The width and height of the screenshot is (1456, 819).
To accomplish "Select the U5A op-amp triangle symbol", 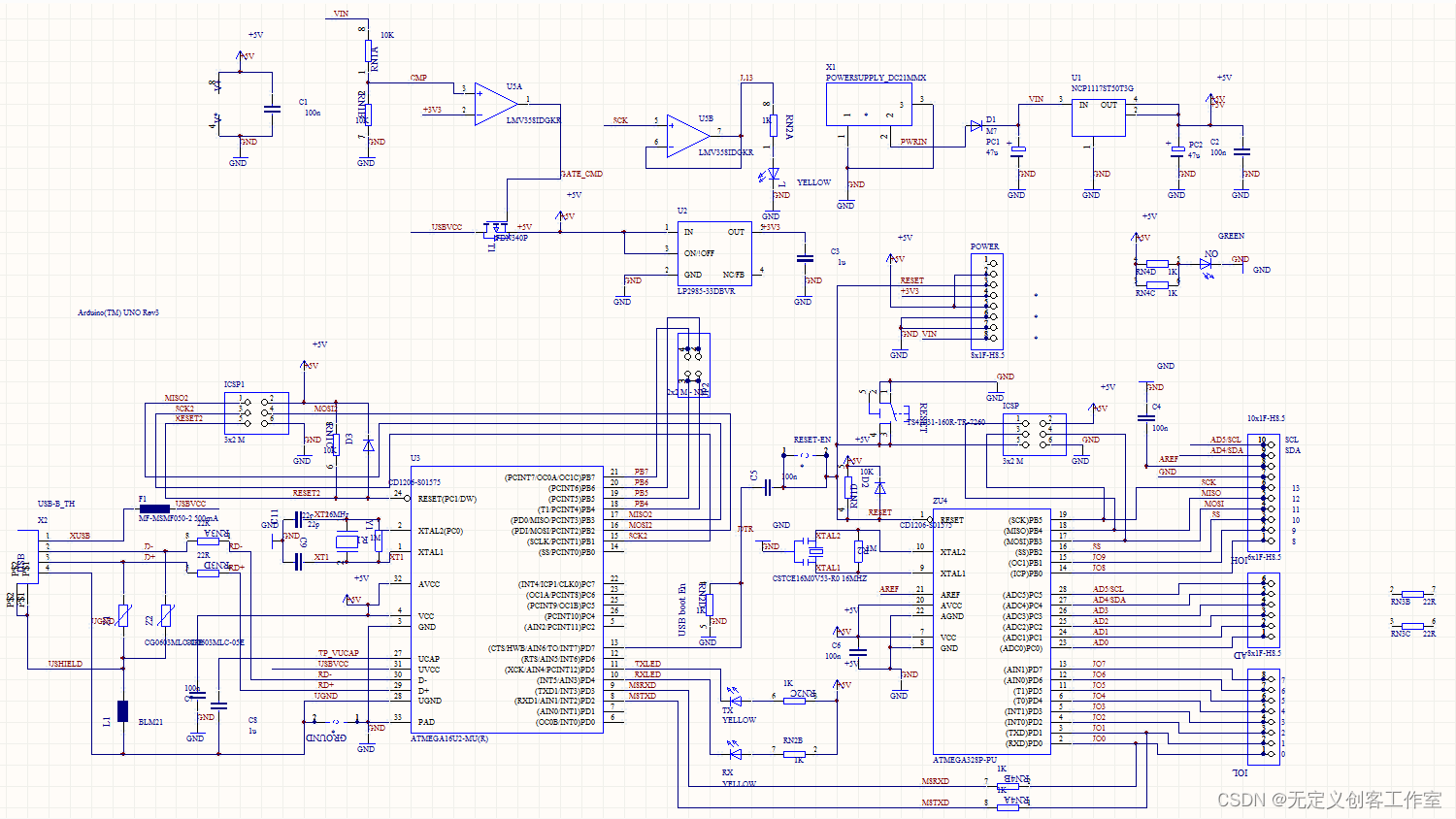I will [x=495, y=104].
